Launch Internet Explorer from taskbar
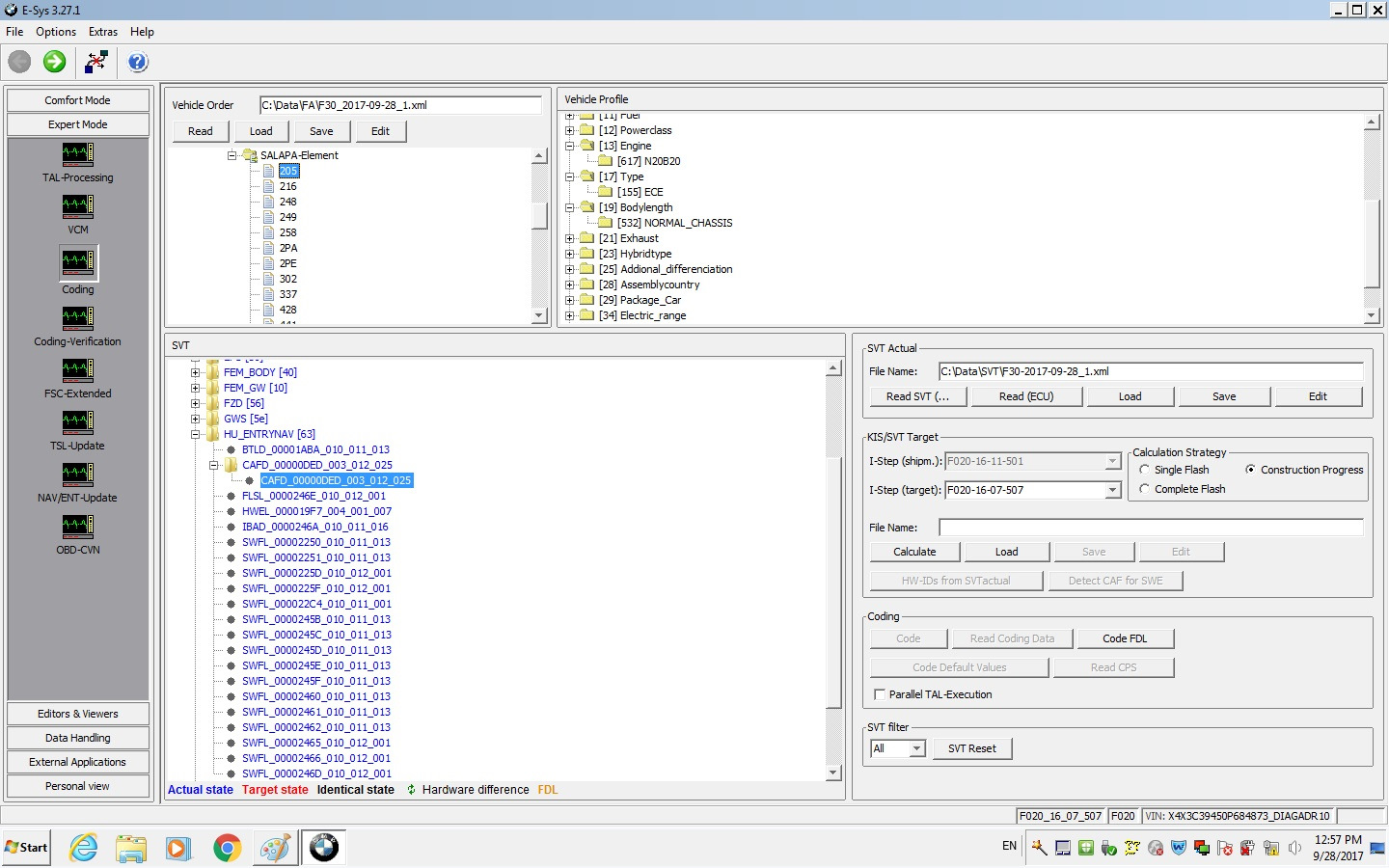 click(84, 848)
